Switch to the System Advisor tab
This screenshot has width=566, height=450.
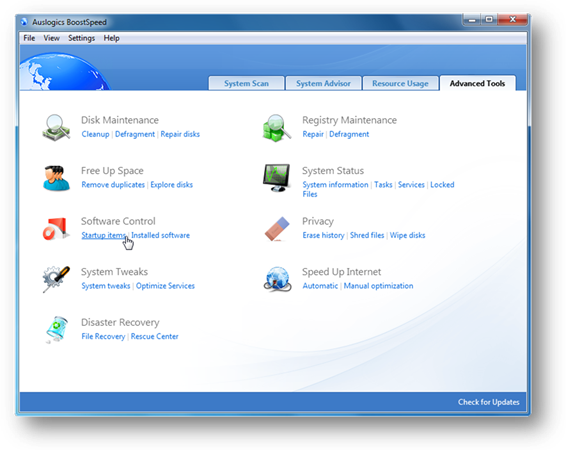pyautogui.click(x=323, y=83)
